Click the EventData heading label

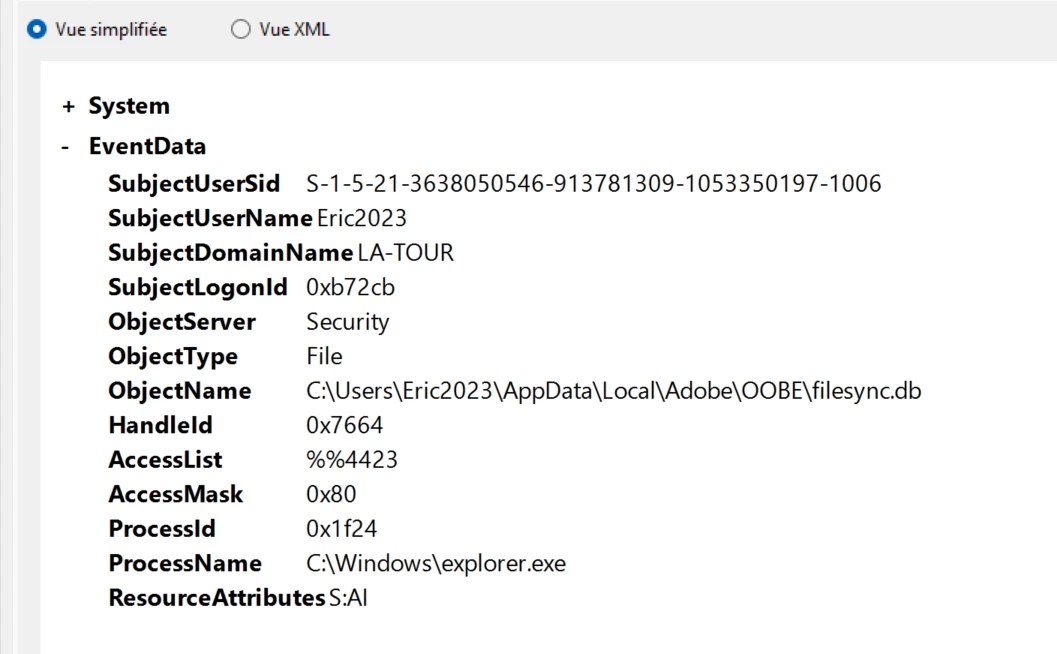147,146
